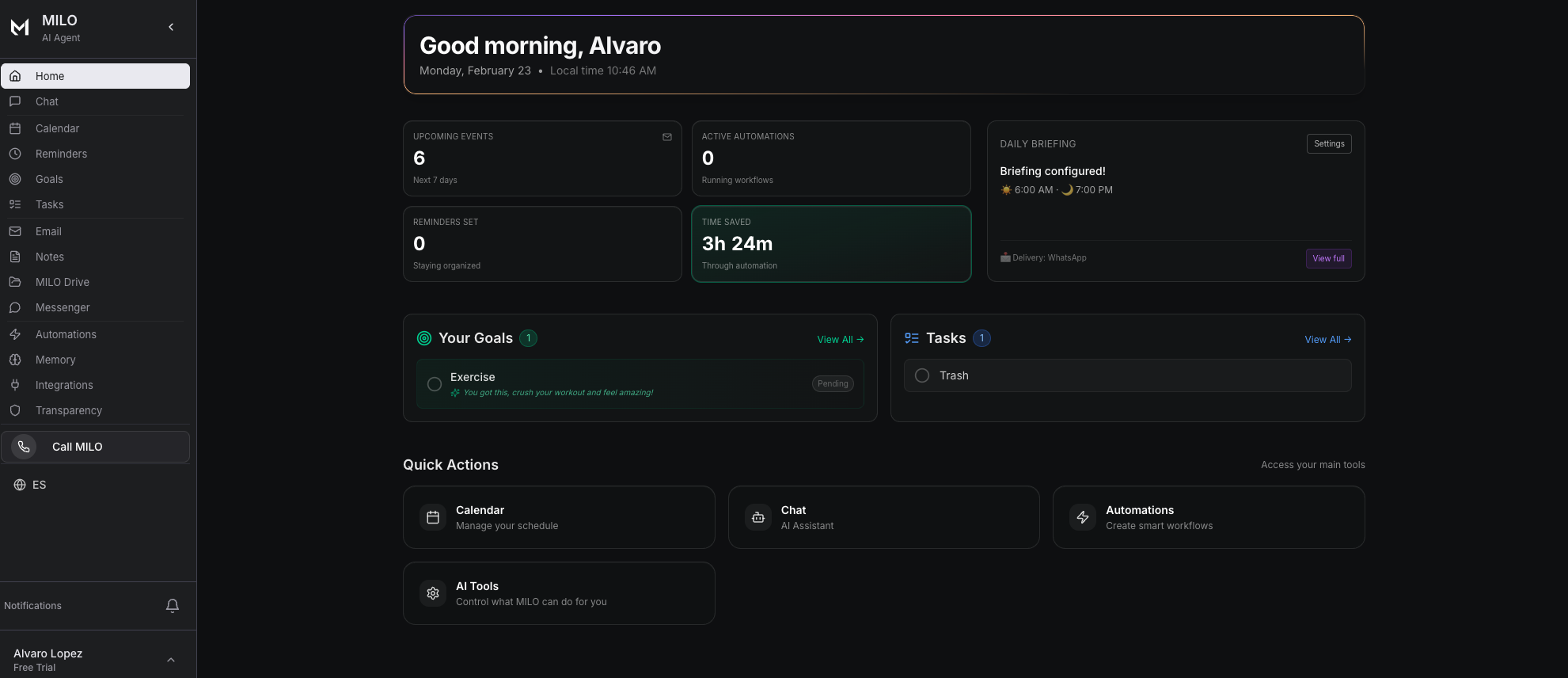Open Automations from the sidebar
Screen dimensions: 1568x678
point(96,334)
